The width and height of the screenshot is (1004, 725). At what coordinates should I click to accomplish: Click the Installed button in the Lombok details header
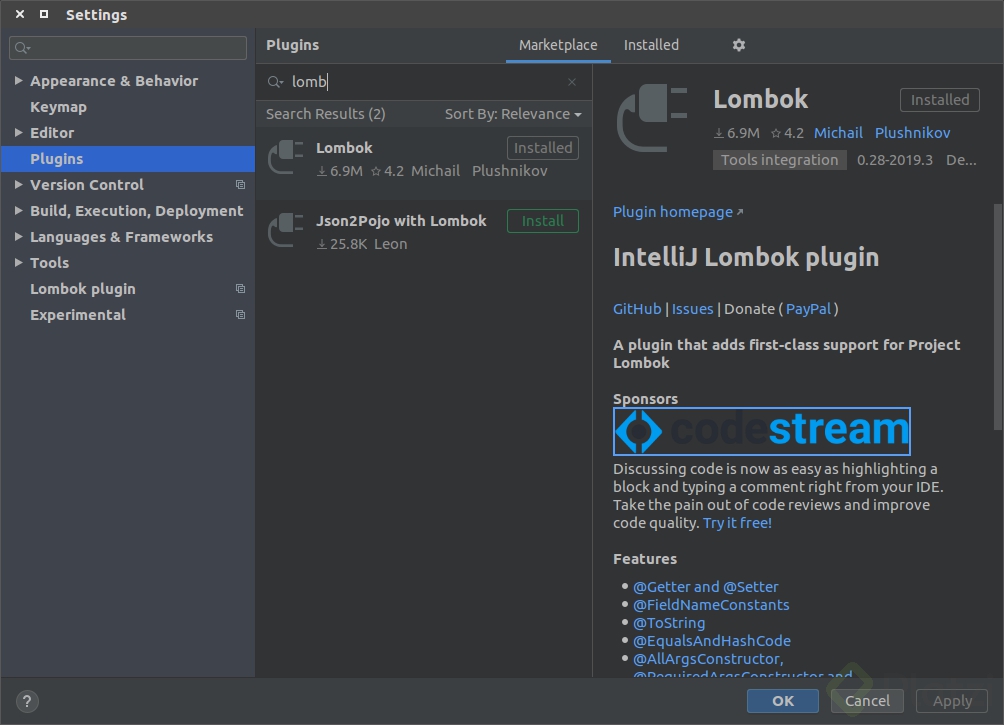[x=940, y=100]
